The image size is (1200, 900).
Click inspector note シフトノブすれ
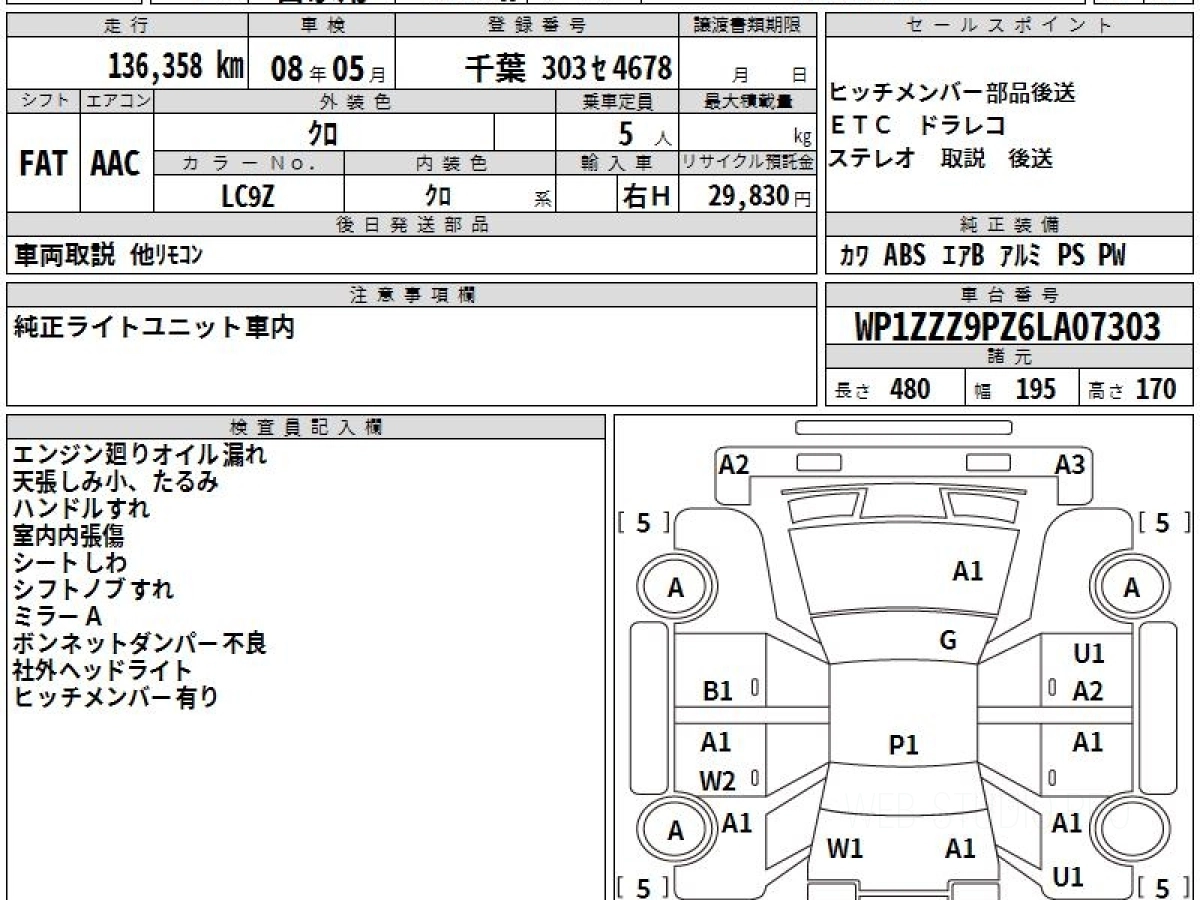click(x=93, y=590)
